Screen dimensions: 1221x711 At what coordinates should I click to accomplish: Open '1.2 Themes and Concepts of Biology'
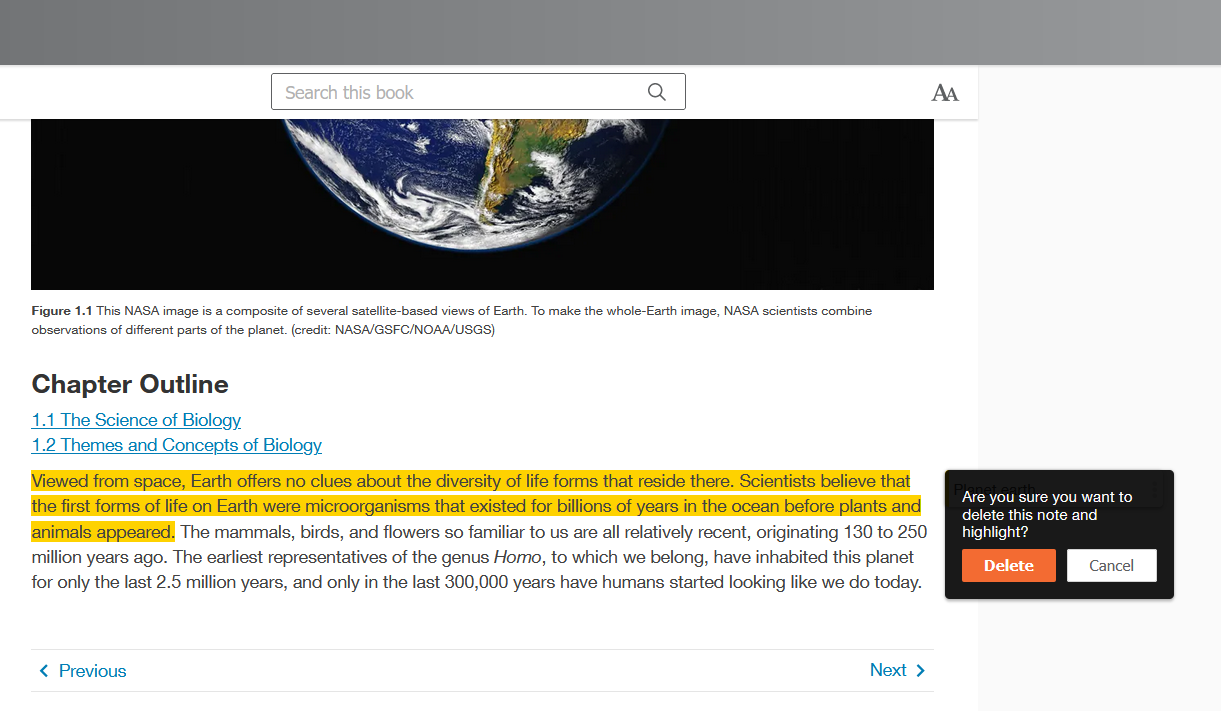tap(176, 445)
